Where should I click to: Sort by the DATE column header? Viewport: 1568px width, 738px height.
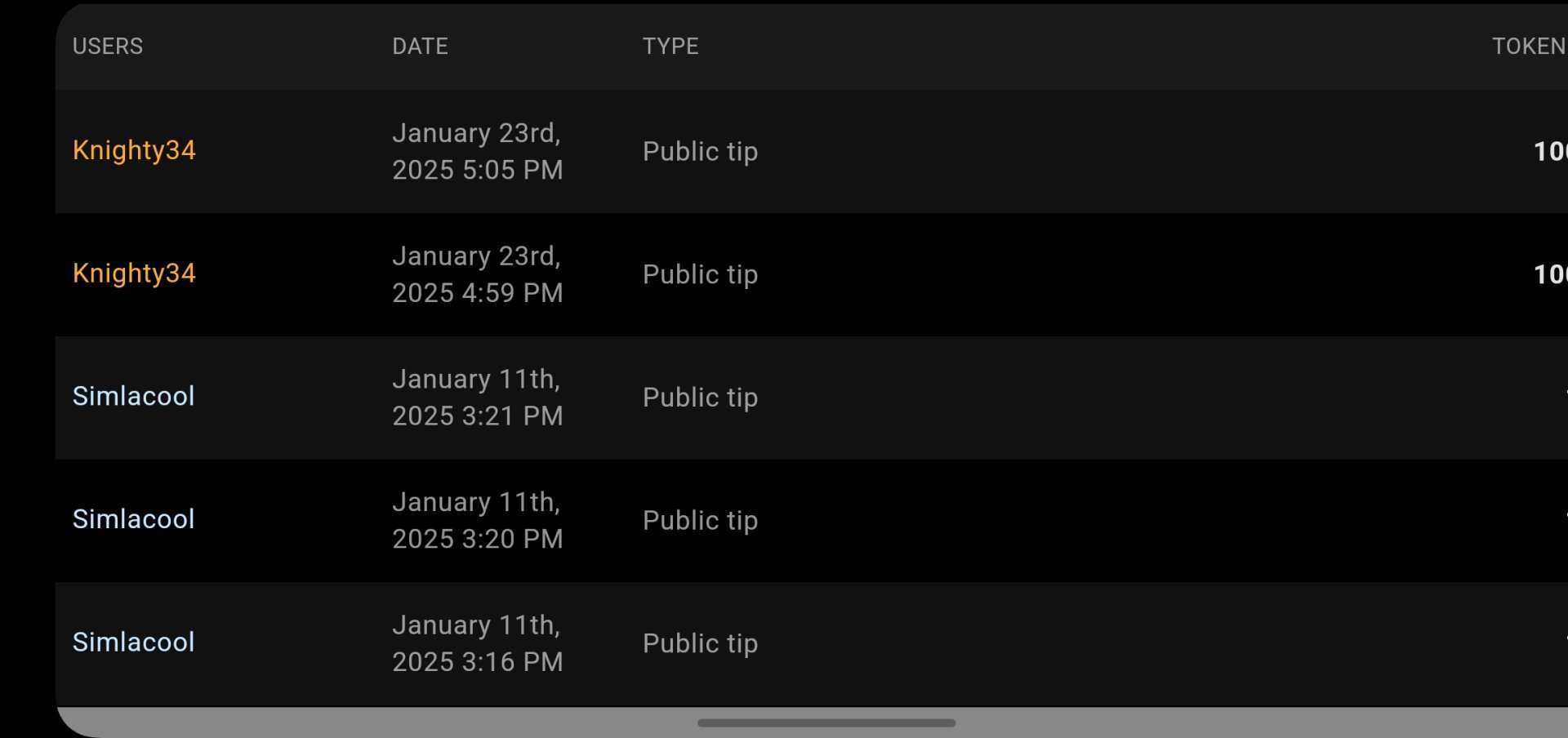tap(420, 47)
